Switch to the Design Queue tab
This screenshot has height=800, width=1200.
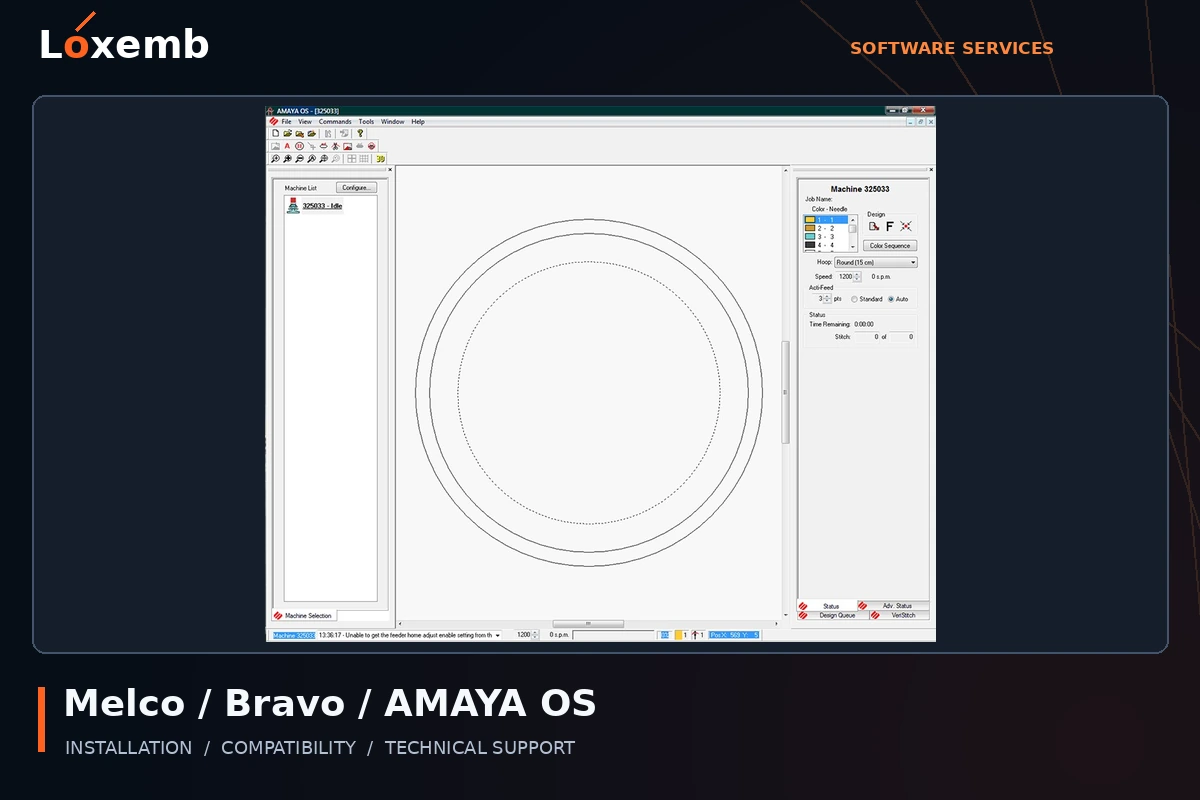coord(832,616)
